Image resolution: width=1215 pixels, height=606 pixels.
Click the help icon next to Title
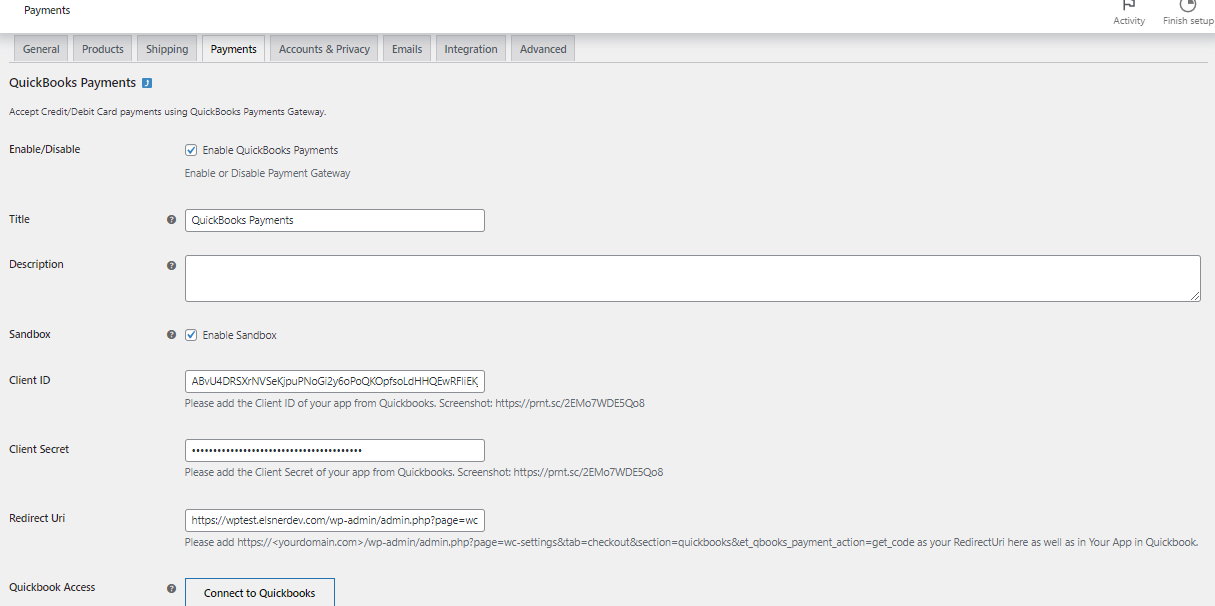pyautogui.click(x=171, y=220)
